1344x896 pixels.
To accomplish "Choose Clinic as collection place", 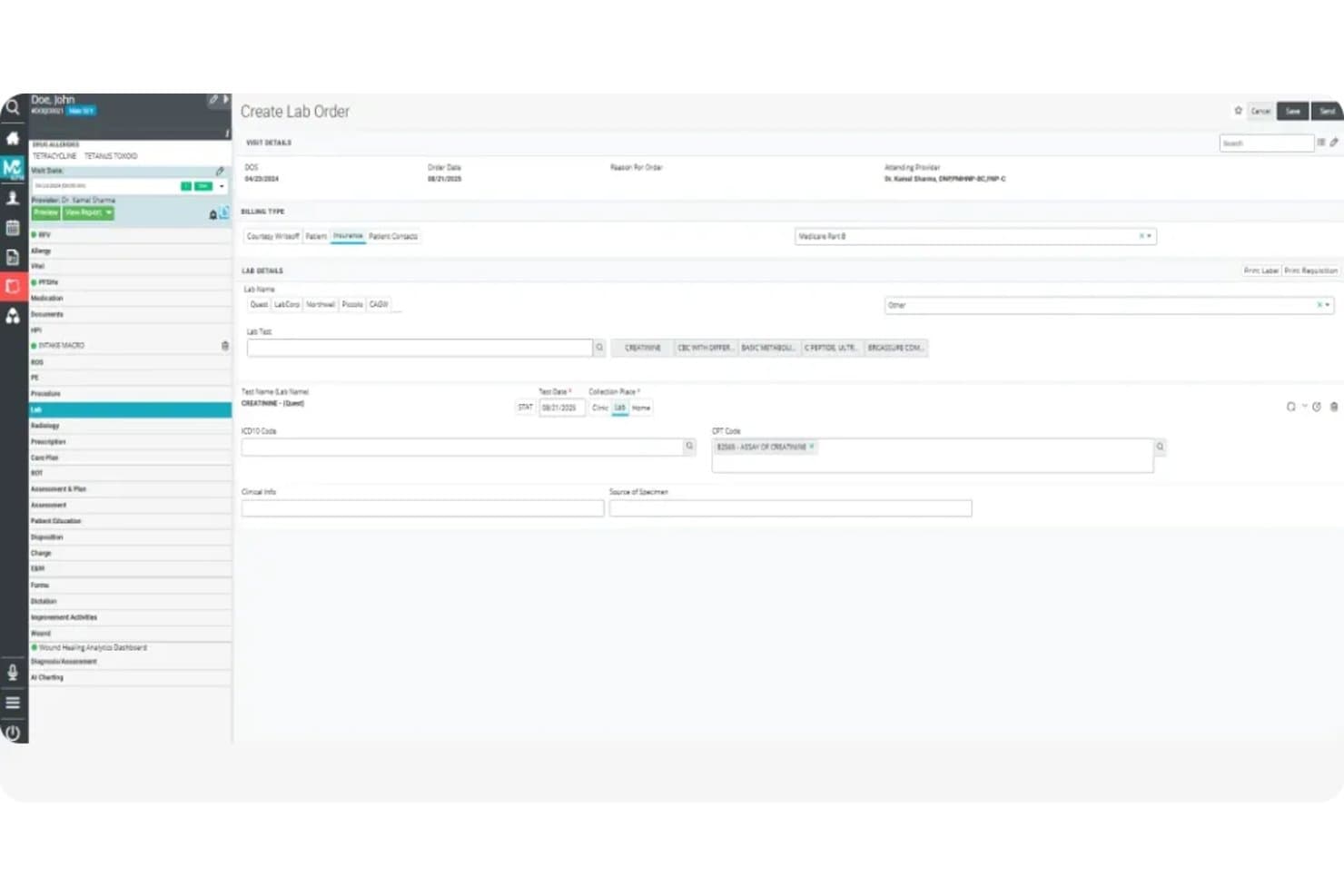I will click(600, 408).
